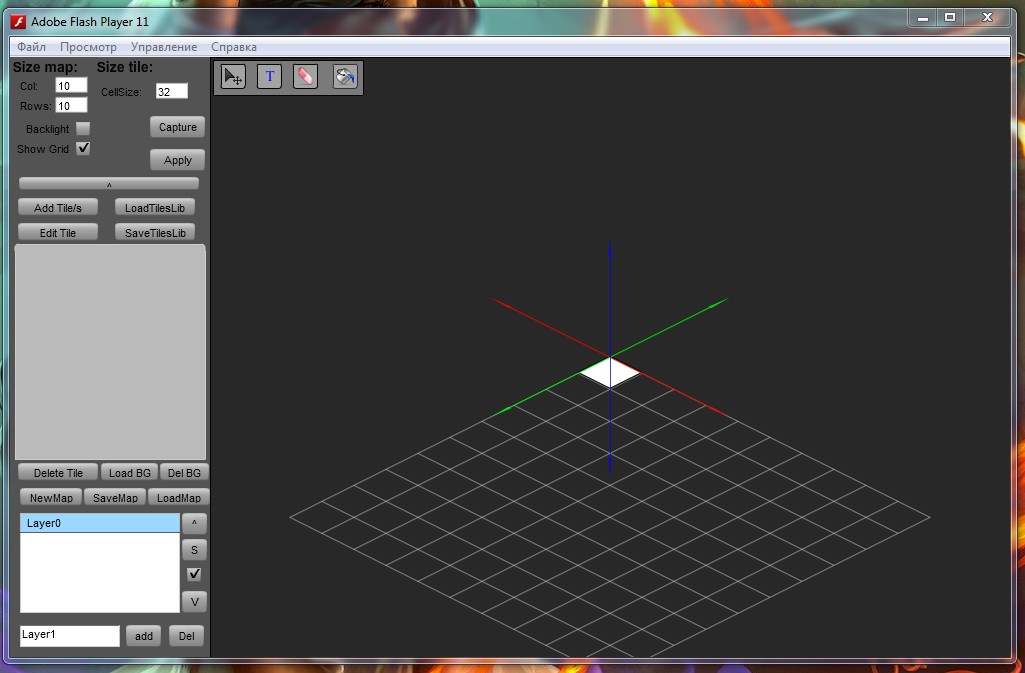Click the white highlighted grid tile
Viewport: 1025px width, 673px height.
(610, 373)
